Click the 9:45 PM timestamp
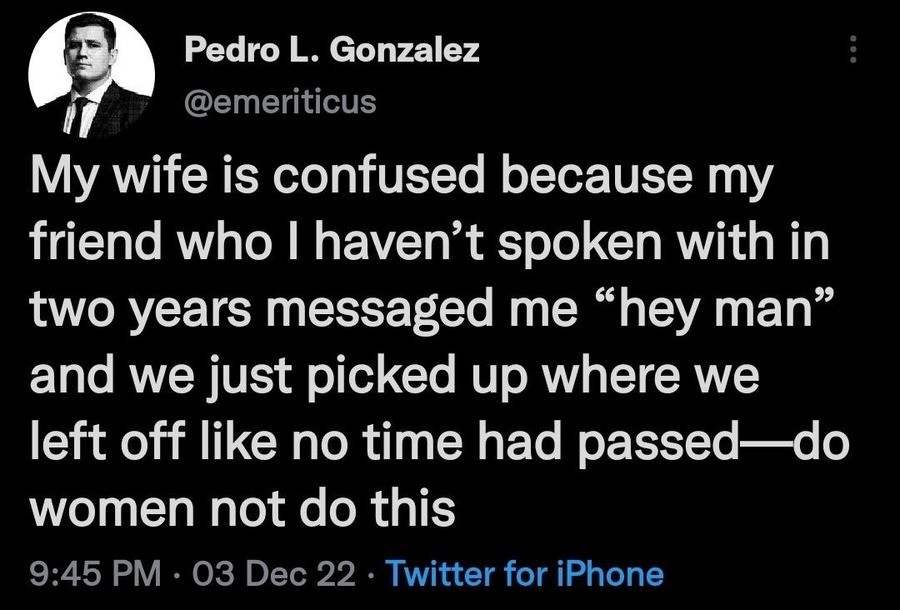Screen dimensions: 900x610 click(96, 573)
